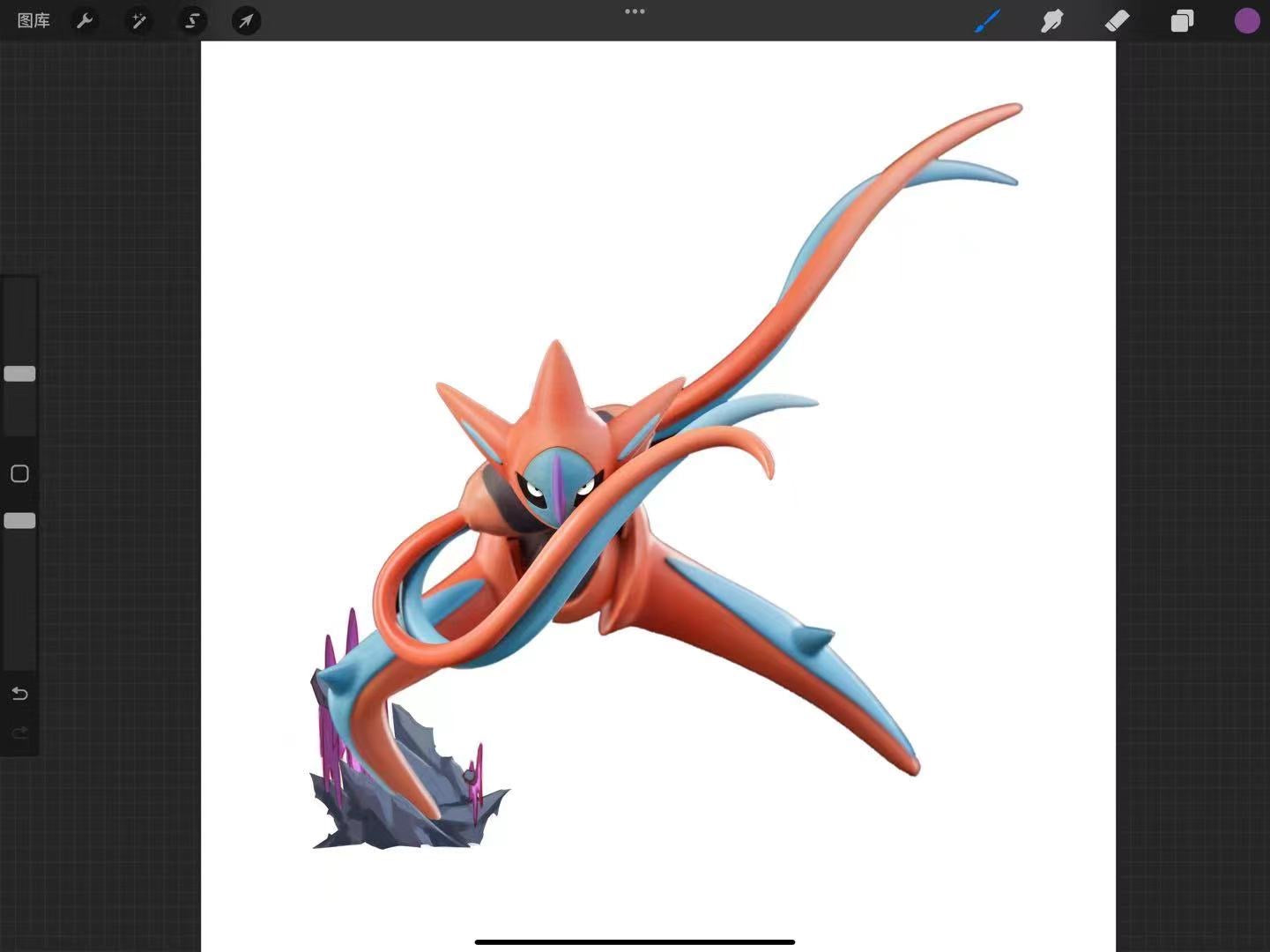Tap the square modify button in sidebar

point(19,474)
